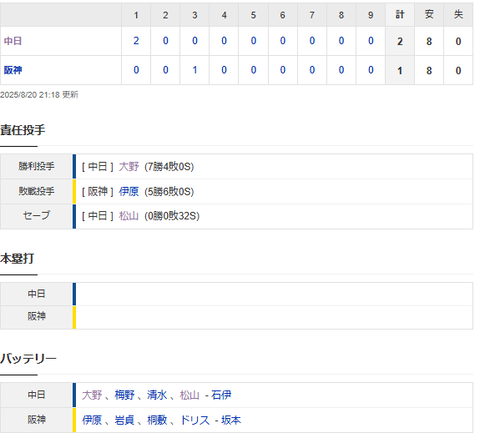
Task: Select 桐敷 in 阪神 battery list
Action: pos(157,420)
